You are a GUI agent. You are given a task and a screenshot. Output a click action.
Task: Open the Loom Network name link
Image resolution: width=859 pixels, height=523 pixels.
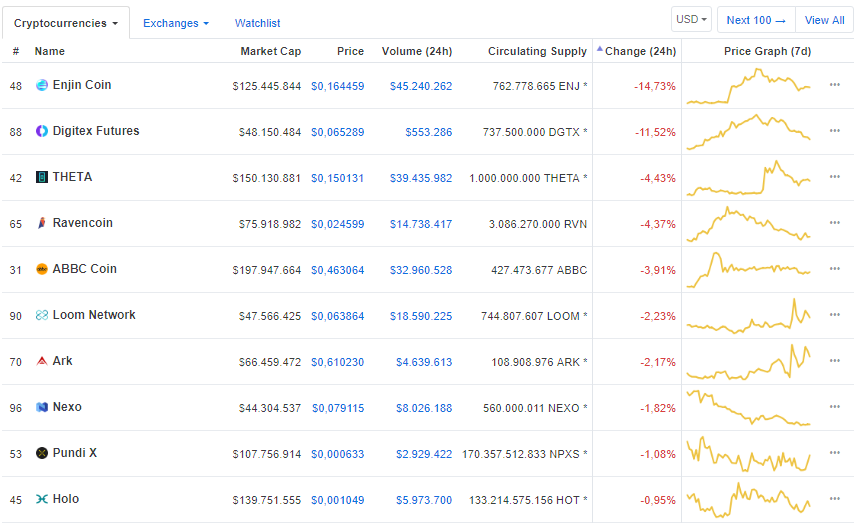pyautogui.click(x=94, y=315)
